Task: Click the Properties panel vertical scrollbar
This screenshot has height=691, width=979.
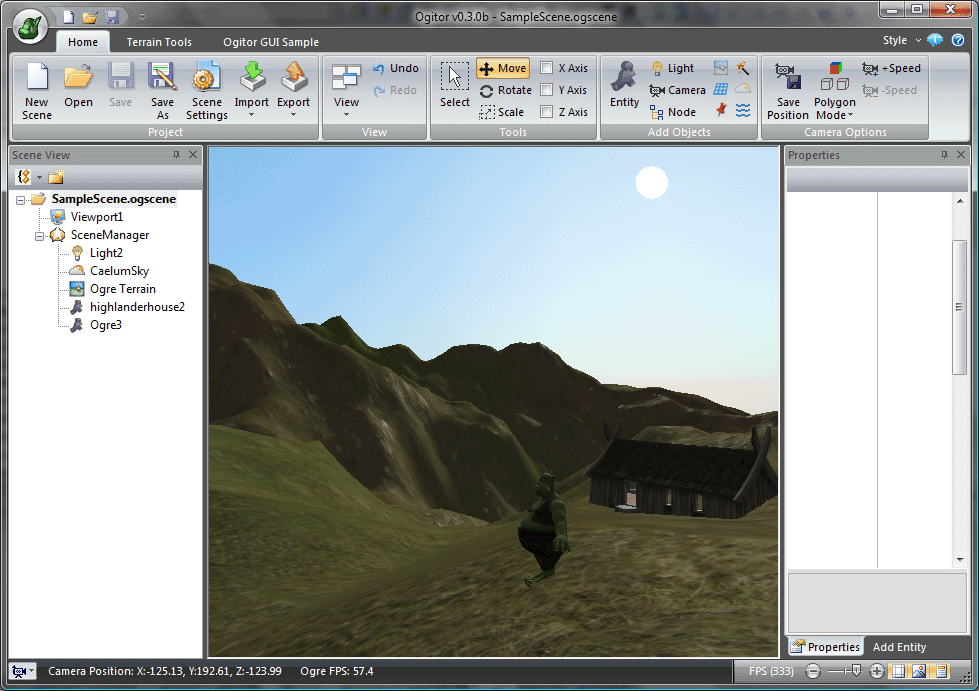Action: coord(960,307)
